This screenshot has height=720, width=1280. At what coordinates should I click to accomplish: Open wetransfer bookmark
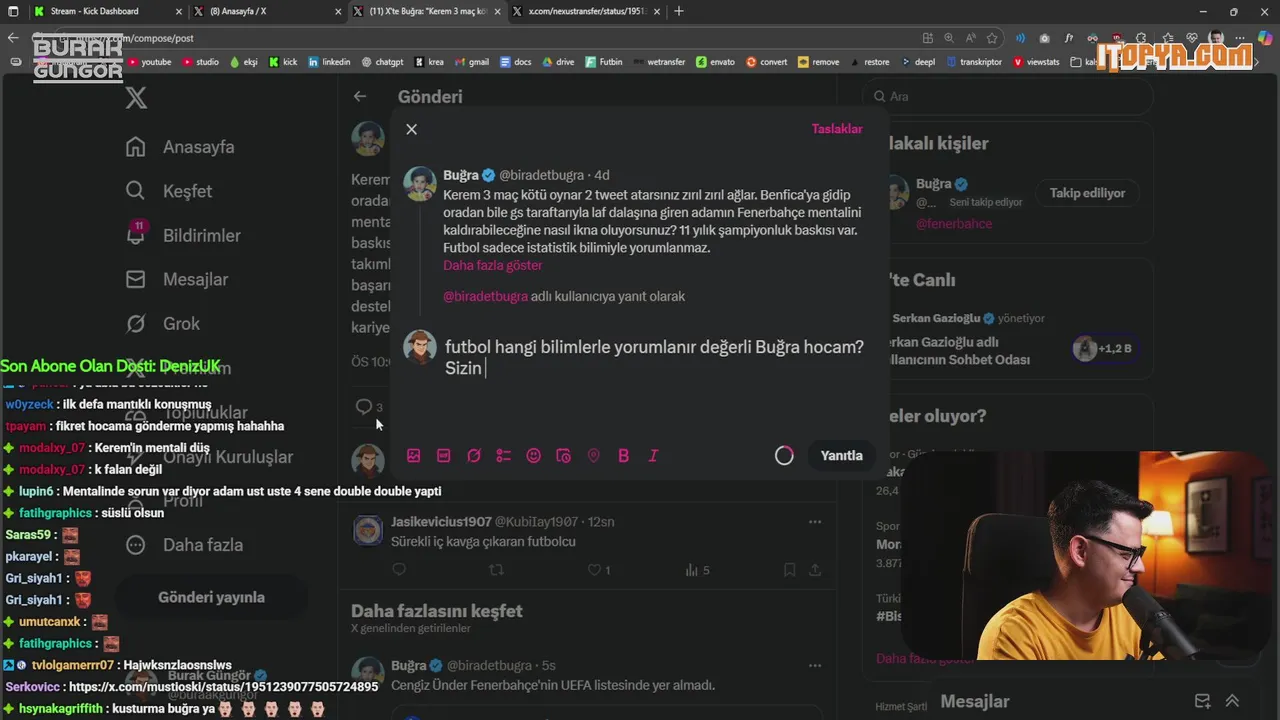click(659, 62)
